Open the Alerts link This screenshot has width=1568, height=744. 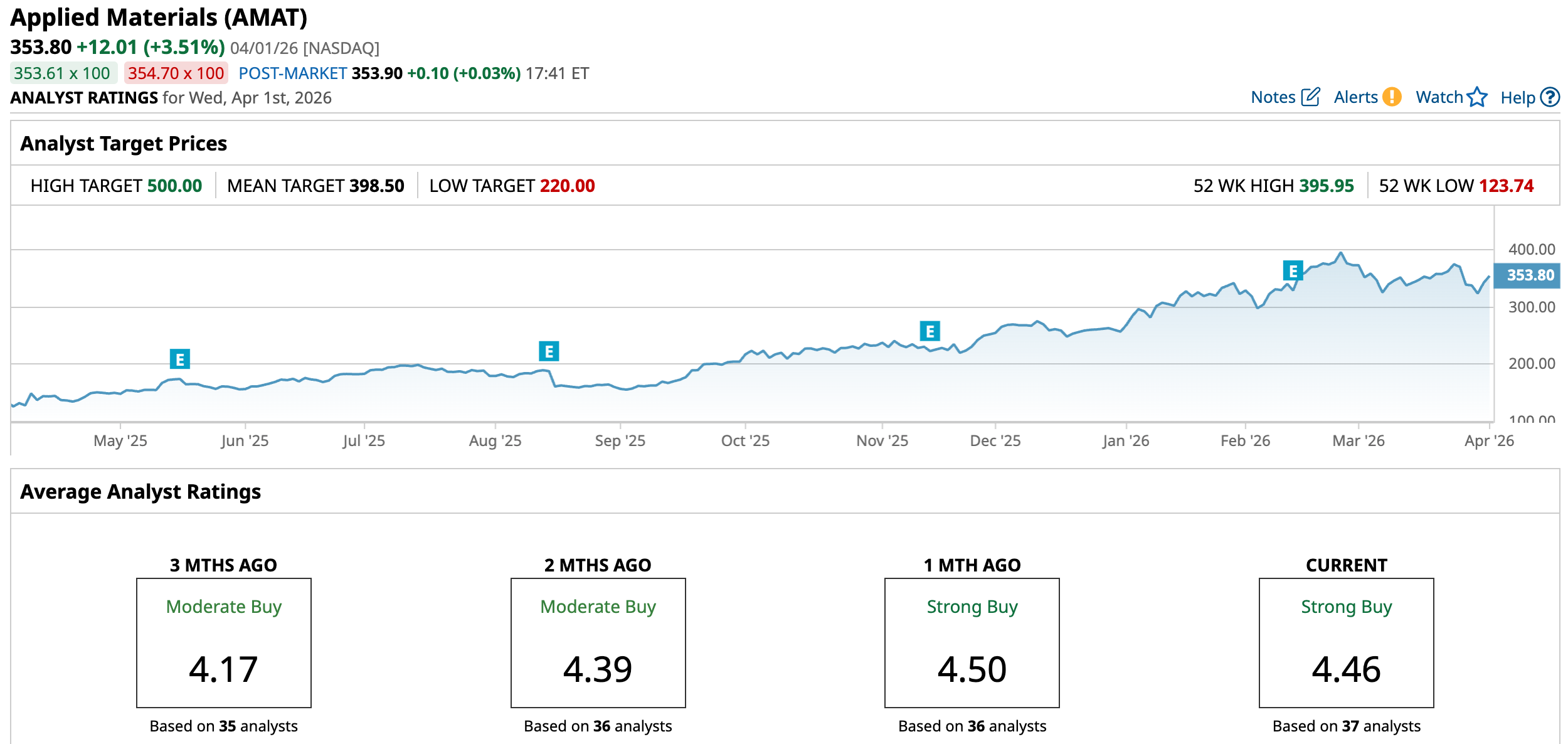click(1355, 97)
